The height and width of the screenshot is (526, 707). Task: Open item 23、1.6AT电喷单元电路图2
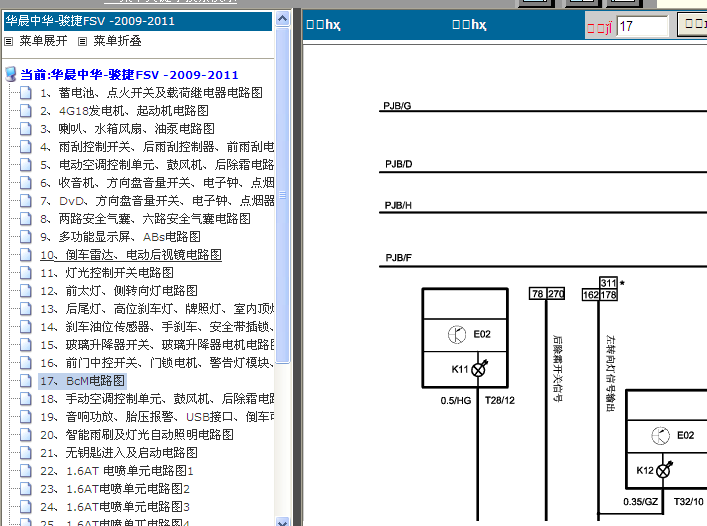[x=115, y=489]
